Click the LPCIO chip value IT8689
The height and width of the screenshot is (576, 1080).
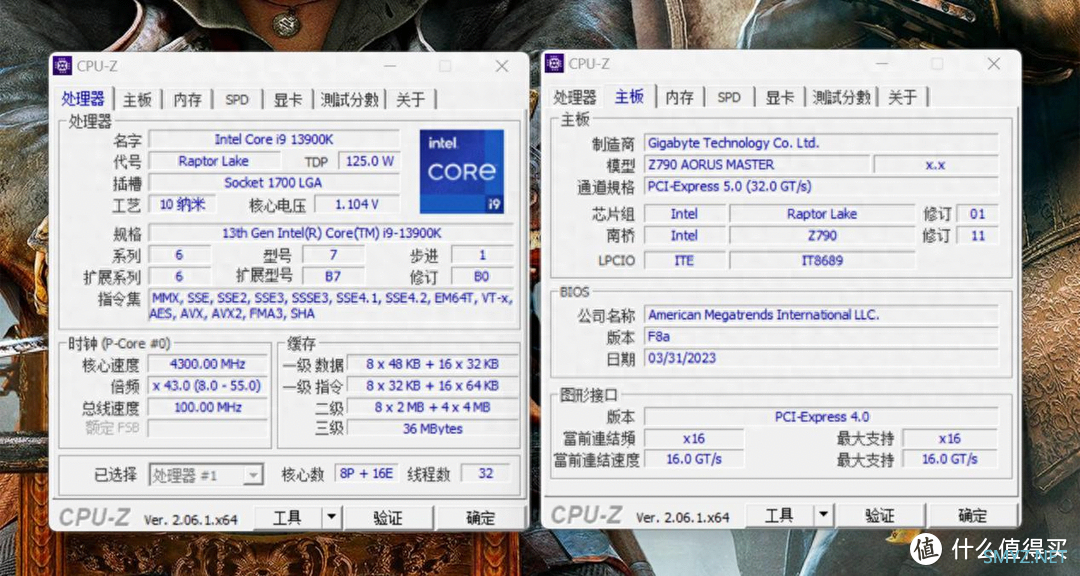pyautogui.click(x=822, y=260)
